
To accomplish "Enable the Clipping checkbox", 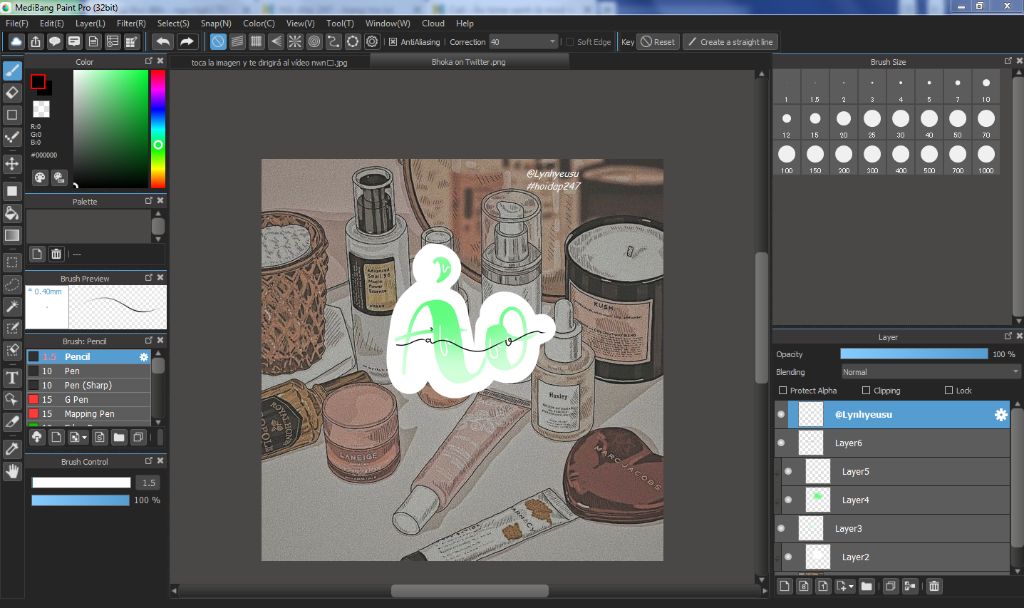I will coord(866,391).
